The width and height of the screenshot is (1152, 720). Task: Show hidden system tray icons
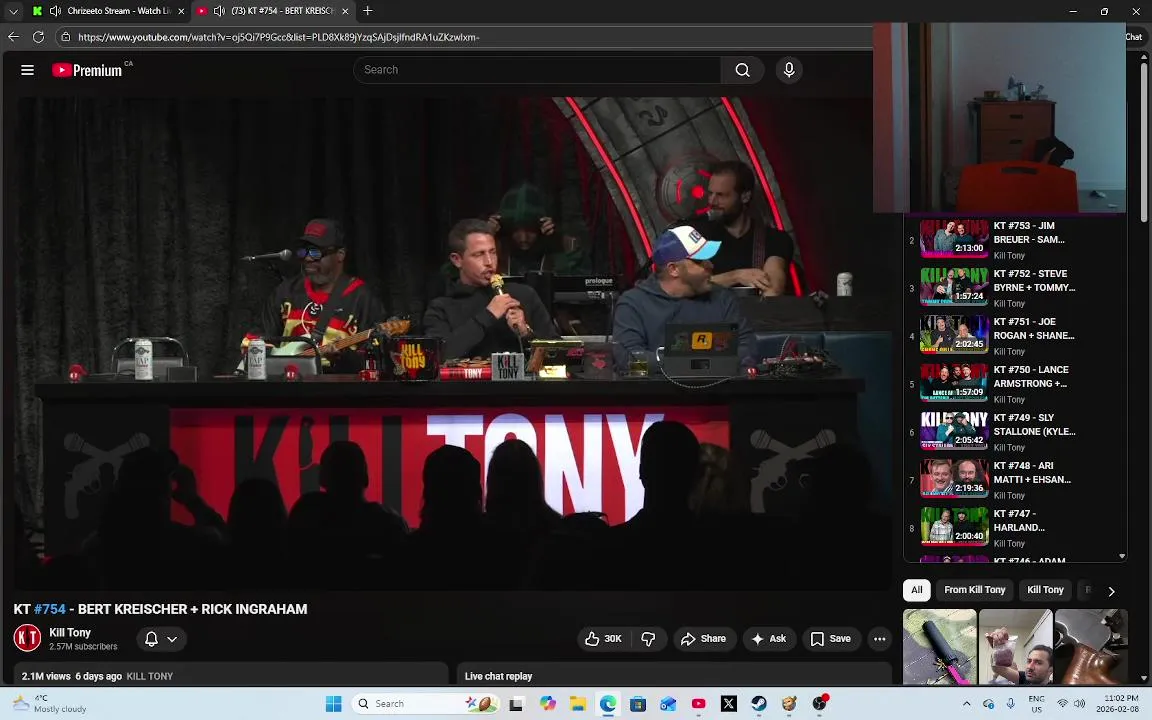click(966, 704)
